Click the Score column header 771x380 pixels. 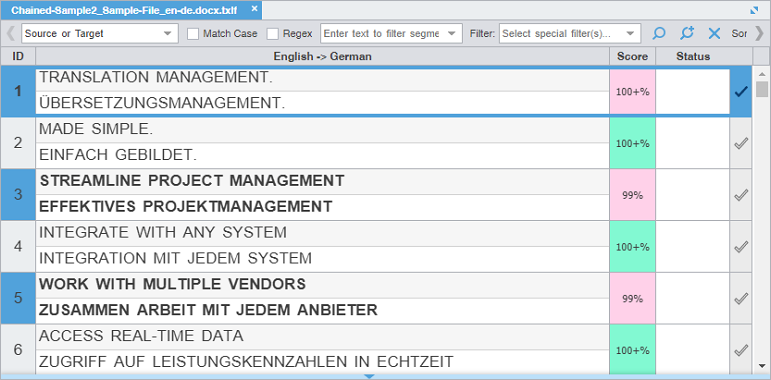[632, 57]
